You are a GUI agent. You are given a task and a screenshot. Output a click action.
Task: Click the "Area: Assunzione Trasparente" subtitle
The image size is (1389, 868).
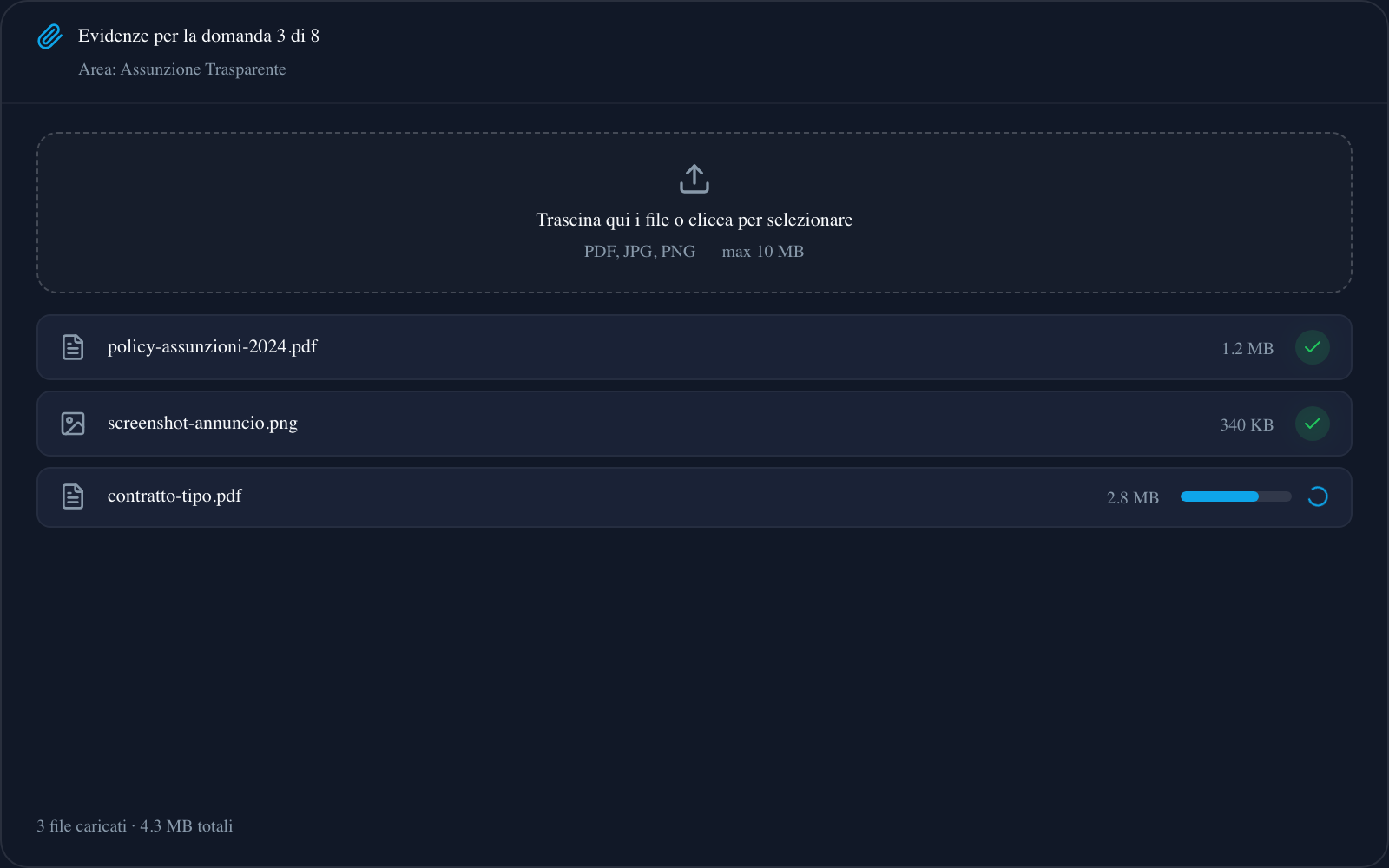pos(181,69)
